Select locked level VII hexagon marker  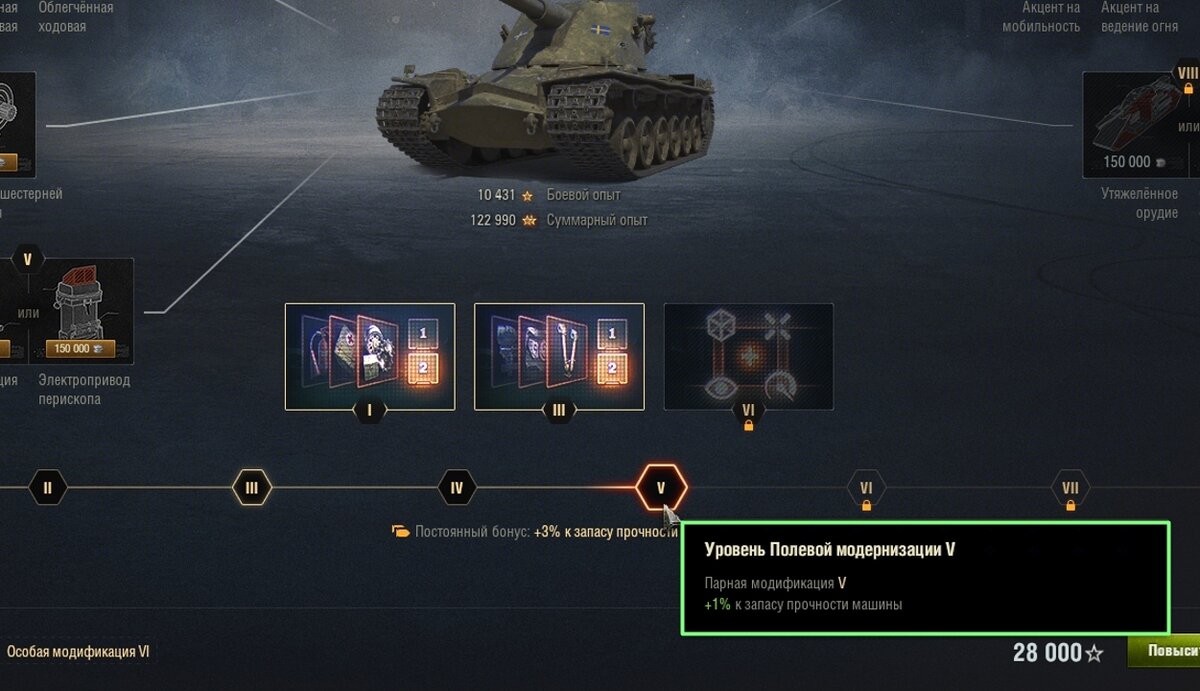tap(1070, 490)
